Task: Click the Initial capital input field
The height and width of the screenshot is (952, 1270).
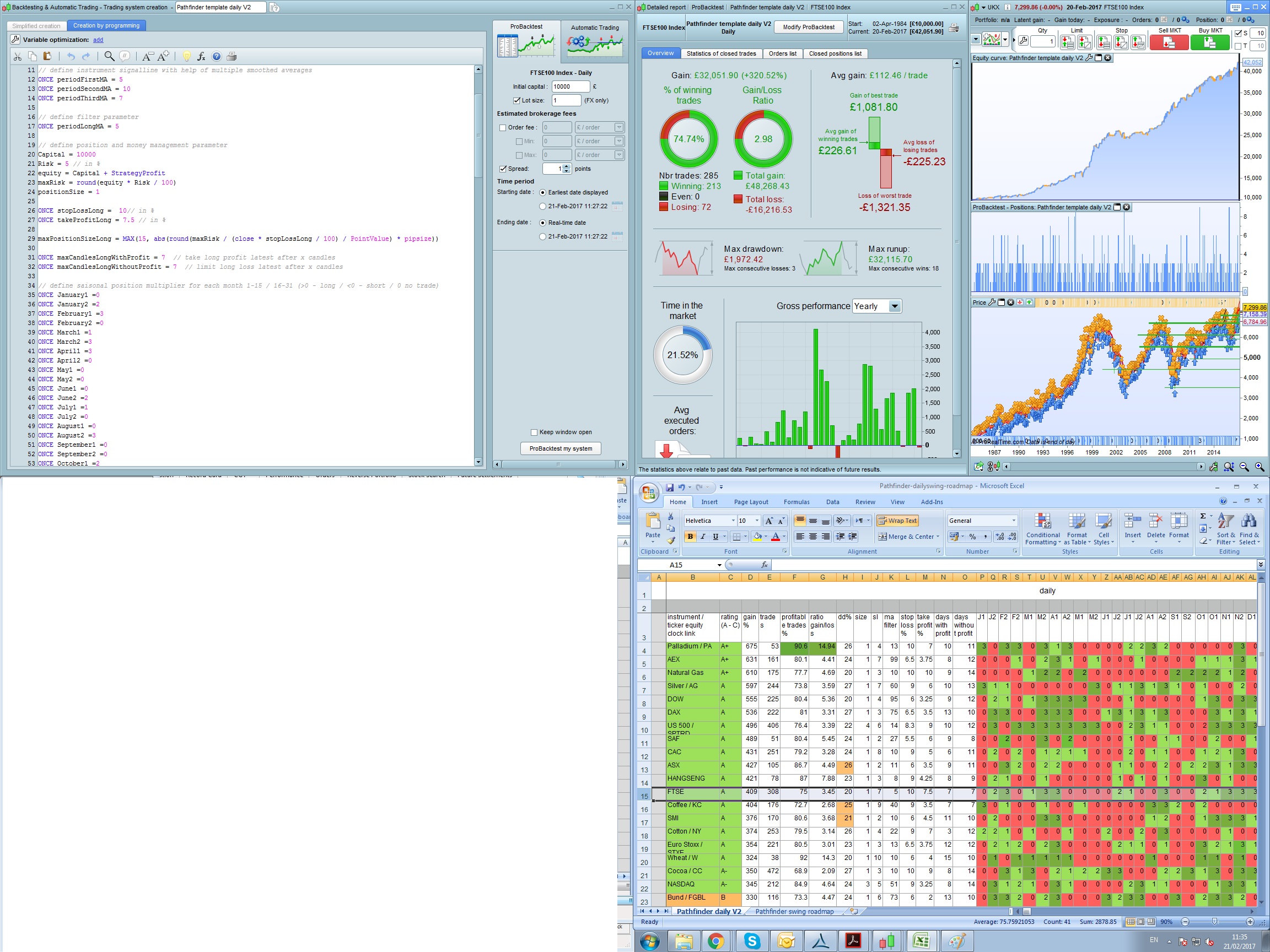Action: click(x=569, y=86)
